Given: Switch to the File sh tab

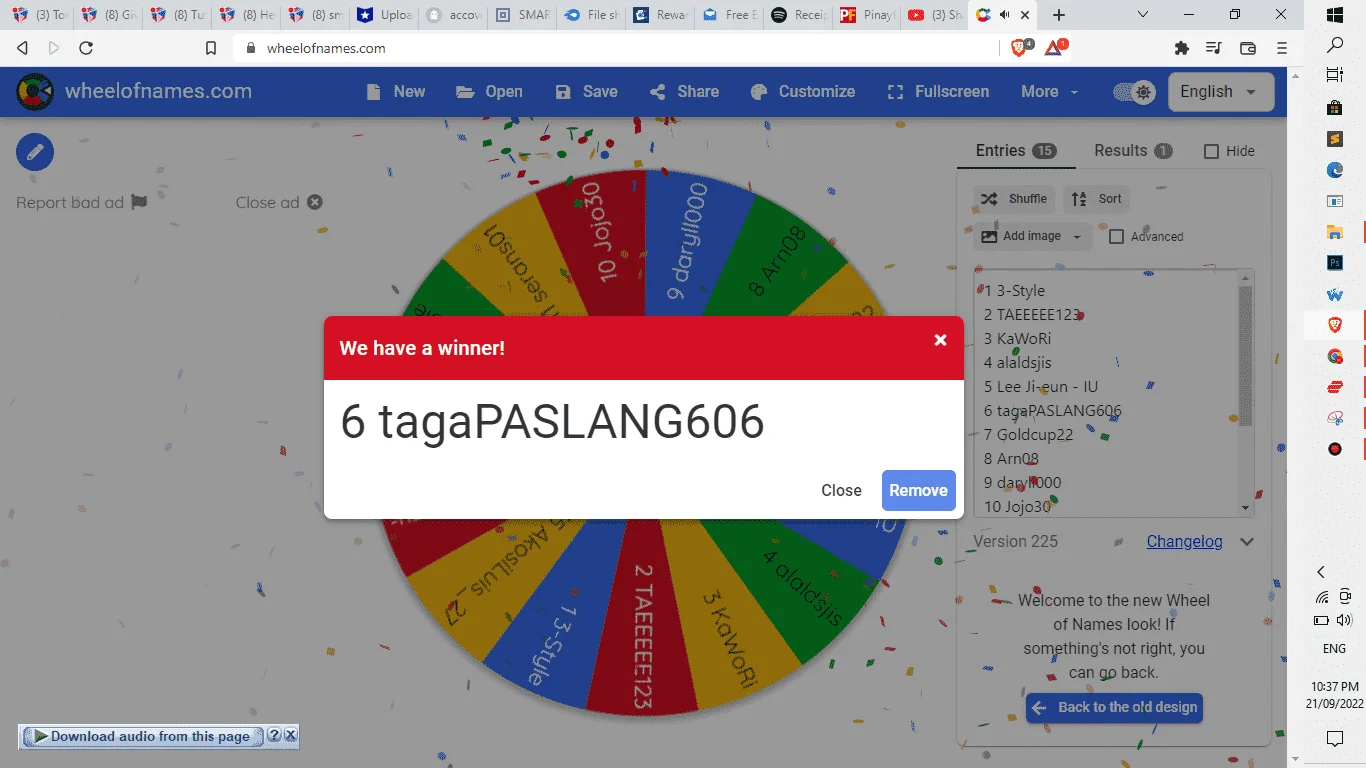Looking at the screenshot, I should point(592,15).
